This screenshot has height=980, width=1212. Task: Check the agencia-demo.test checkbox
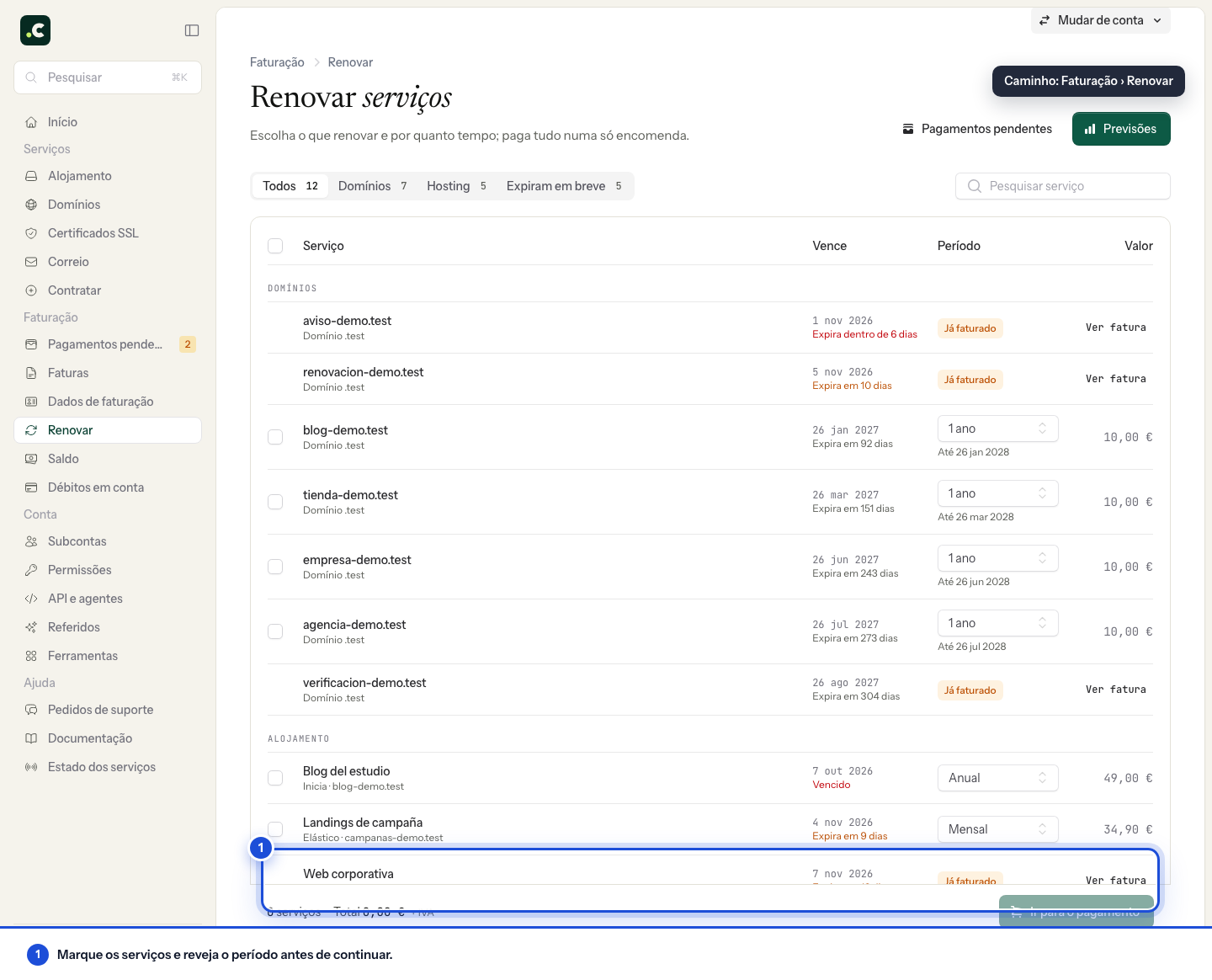[x=275, y=631]
